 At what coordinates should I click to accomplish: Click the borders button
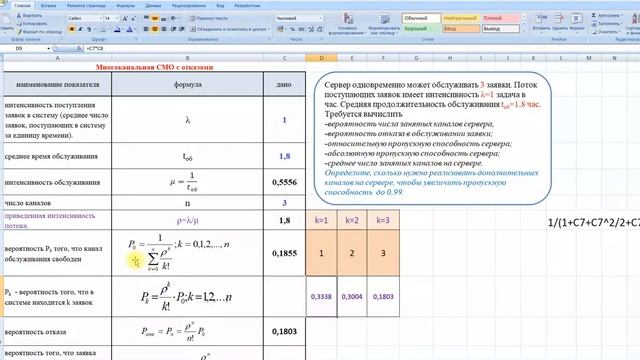103,29
